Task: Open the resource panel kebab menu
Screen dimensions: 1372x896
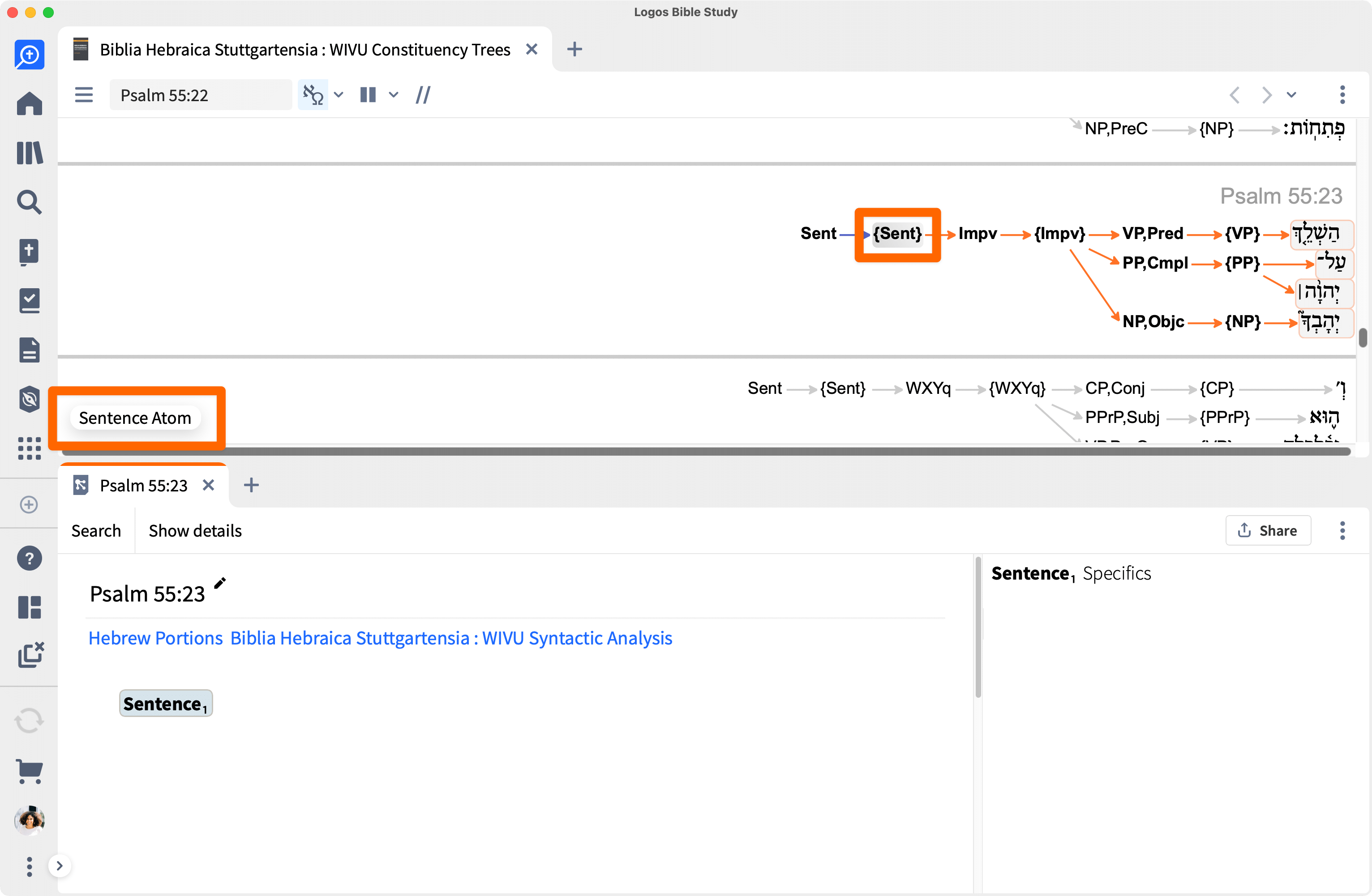Action: [x=1342, y=94]
